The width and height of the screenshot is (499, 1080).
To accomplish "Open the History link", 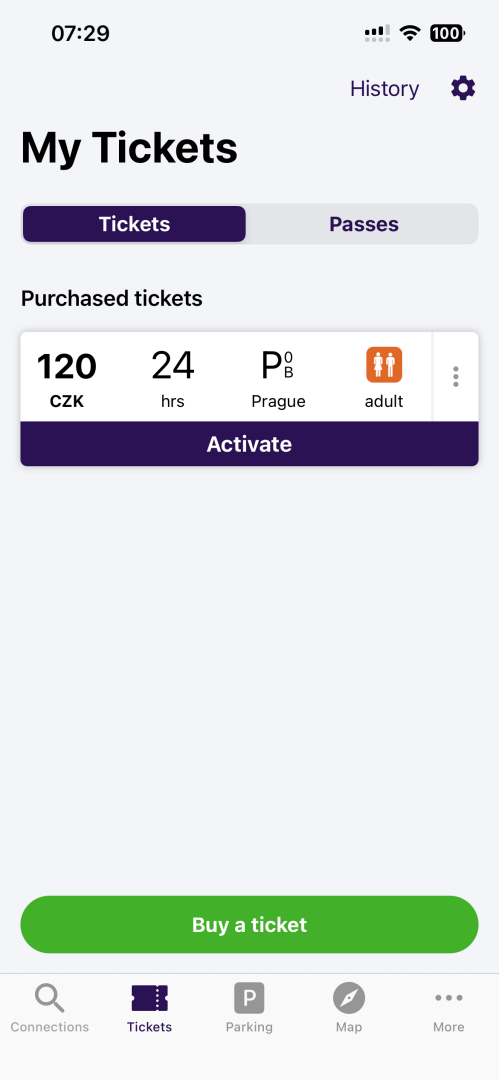I will point(385,89).
